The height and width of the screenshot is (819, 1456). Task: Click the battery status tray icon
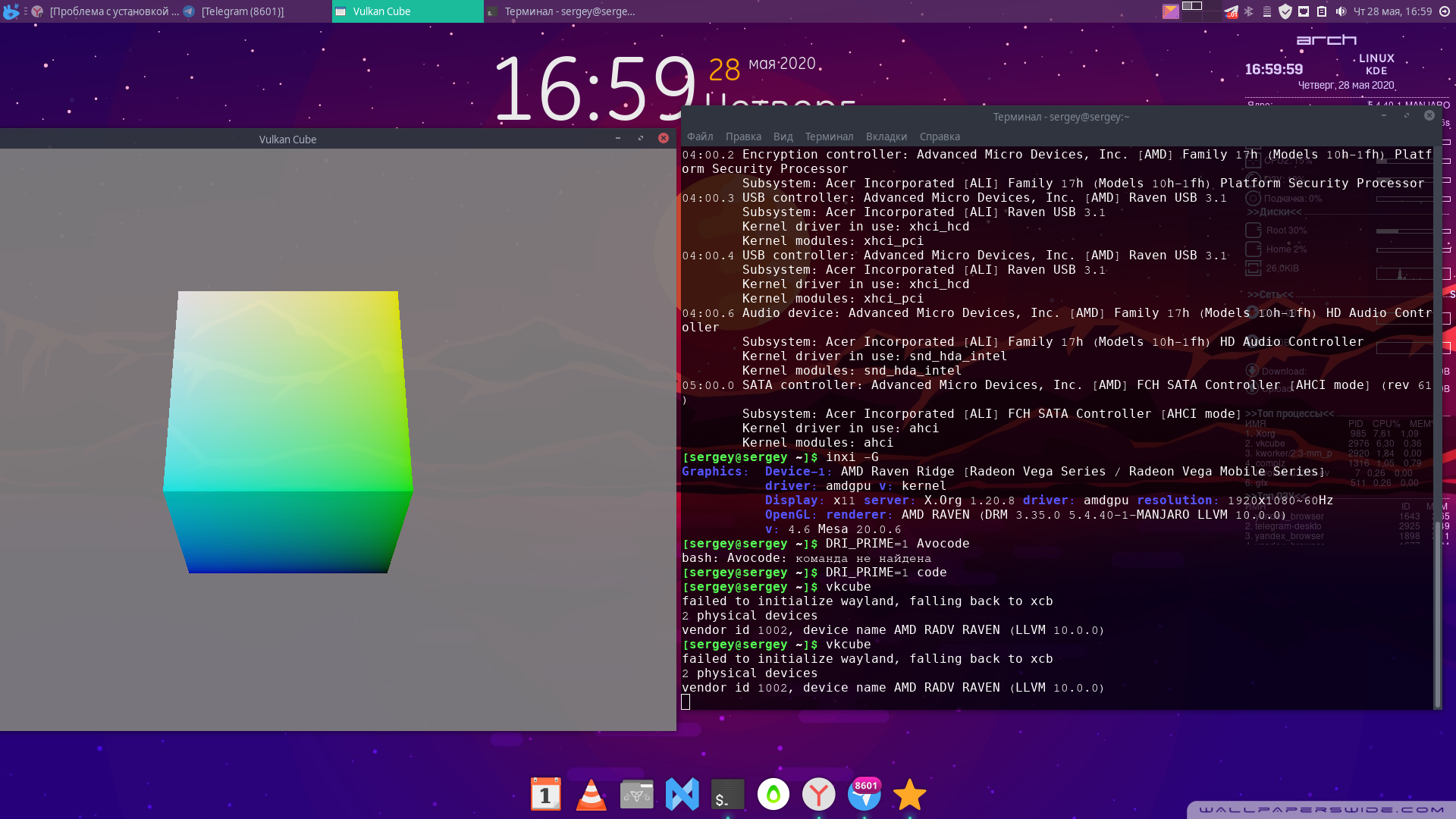[x=1266, y=11]
